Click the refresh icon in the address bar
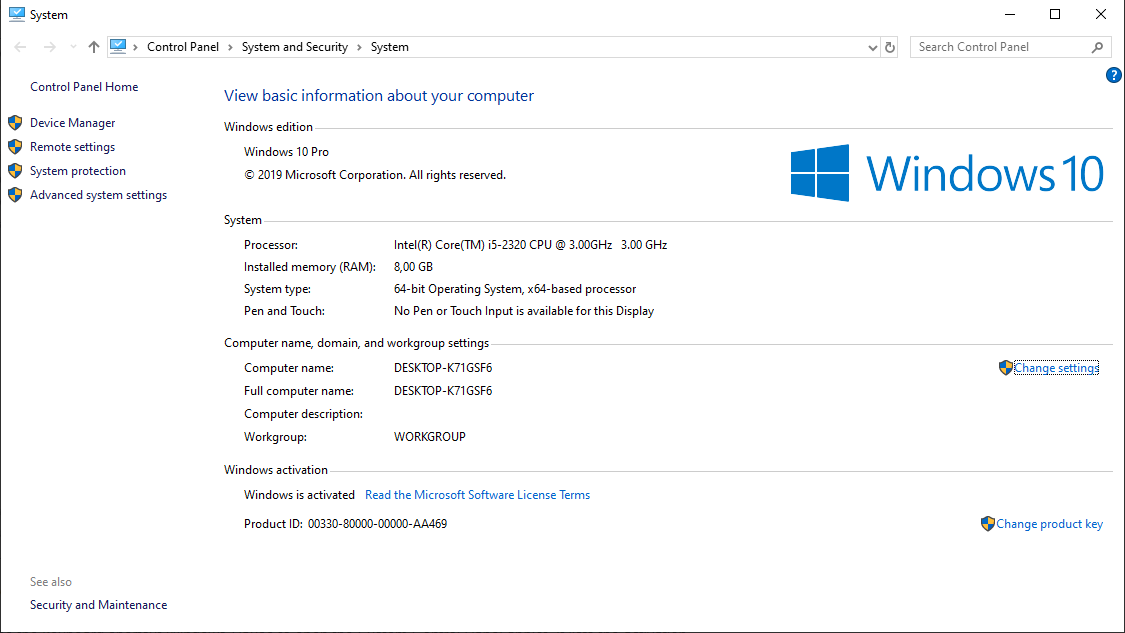The image size is (1125, 633). (x=889, y=46)
